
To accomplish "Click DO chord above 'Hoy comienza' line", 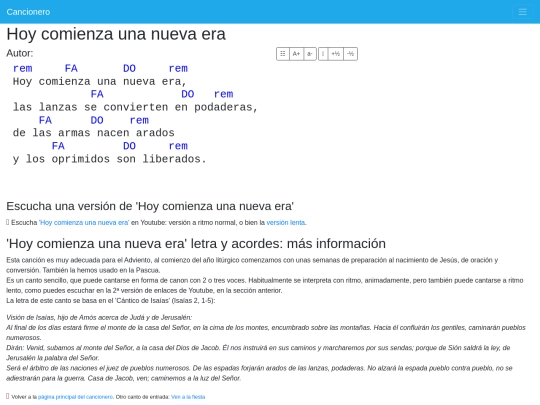I will point(129,69).
